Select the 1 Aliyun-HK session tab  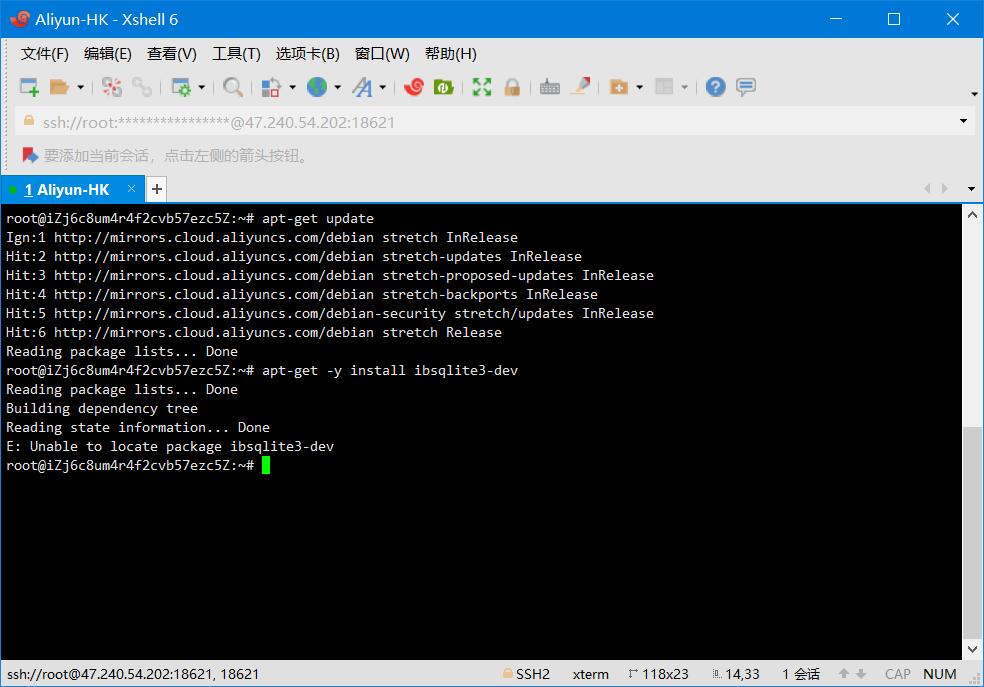(73, 189)
